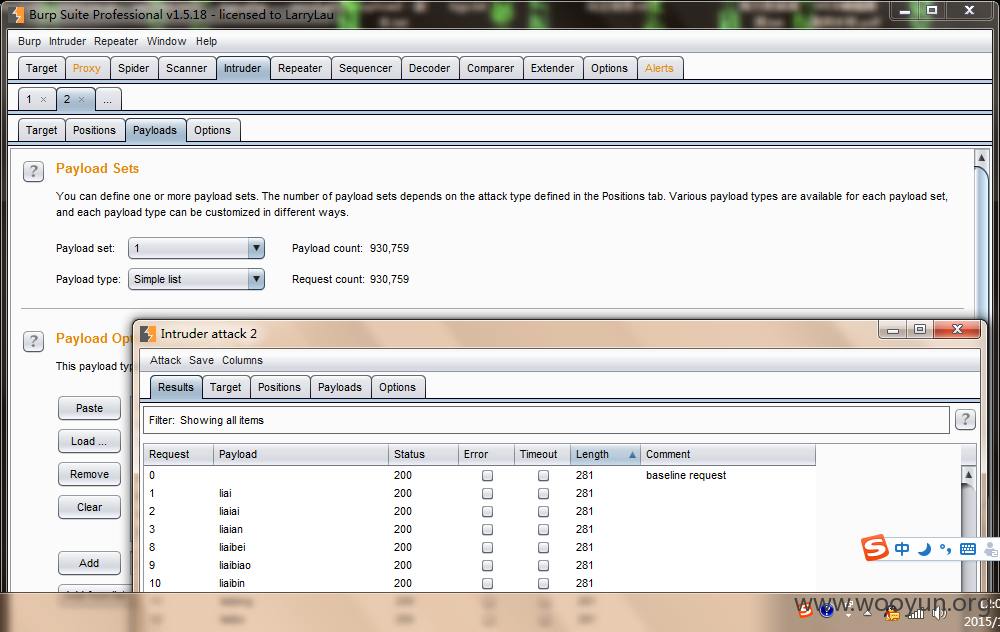The image size is (1000, 632).
Task: Open Positions sub-tab in main window
Action: [94, 130]
